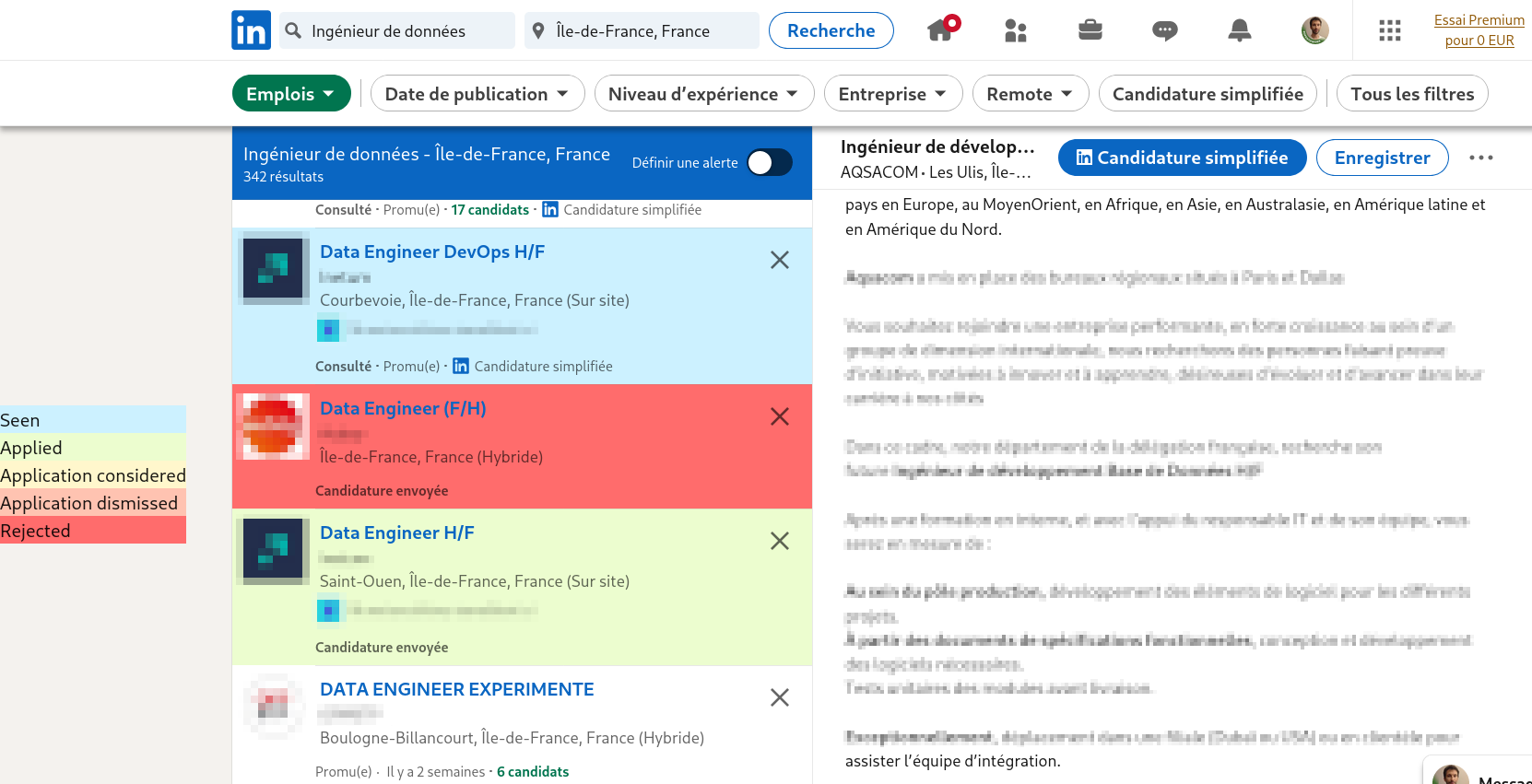1532x784 pixels.
Task: Open the three-dot more options menu
Action: pos(1480,158)
